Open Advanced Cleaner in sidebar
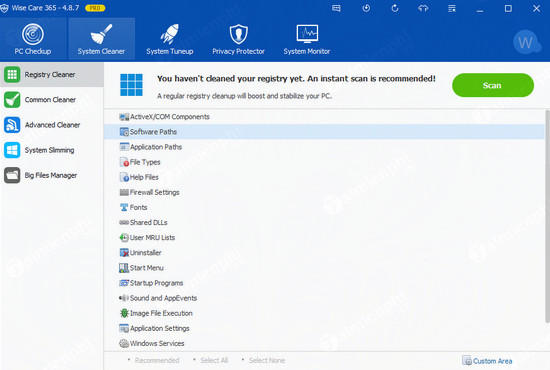Screen dimensions: 550x370 (x=52, y=125)
